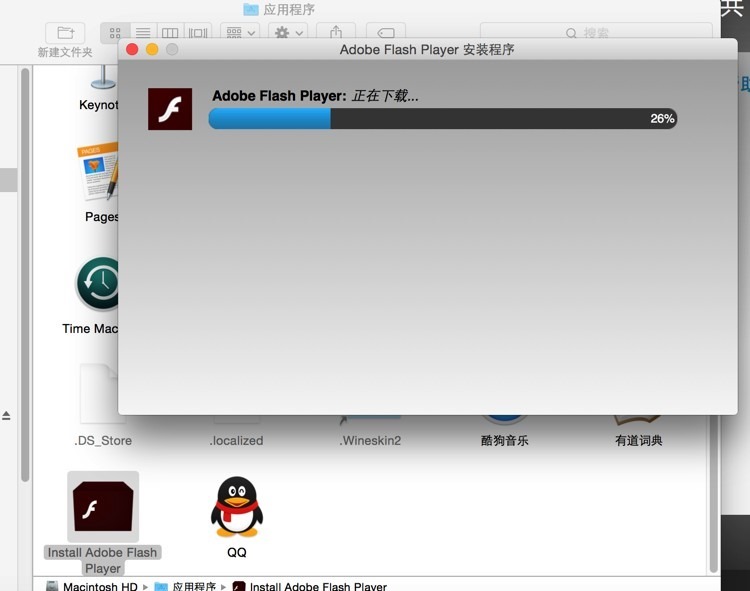Click the download progress bar at 26%
This screenshot has height=591, width=750.
point(442,119)
